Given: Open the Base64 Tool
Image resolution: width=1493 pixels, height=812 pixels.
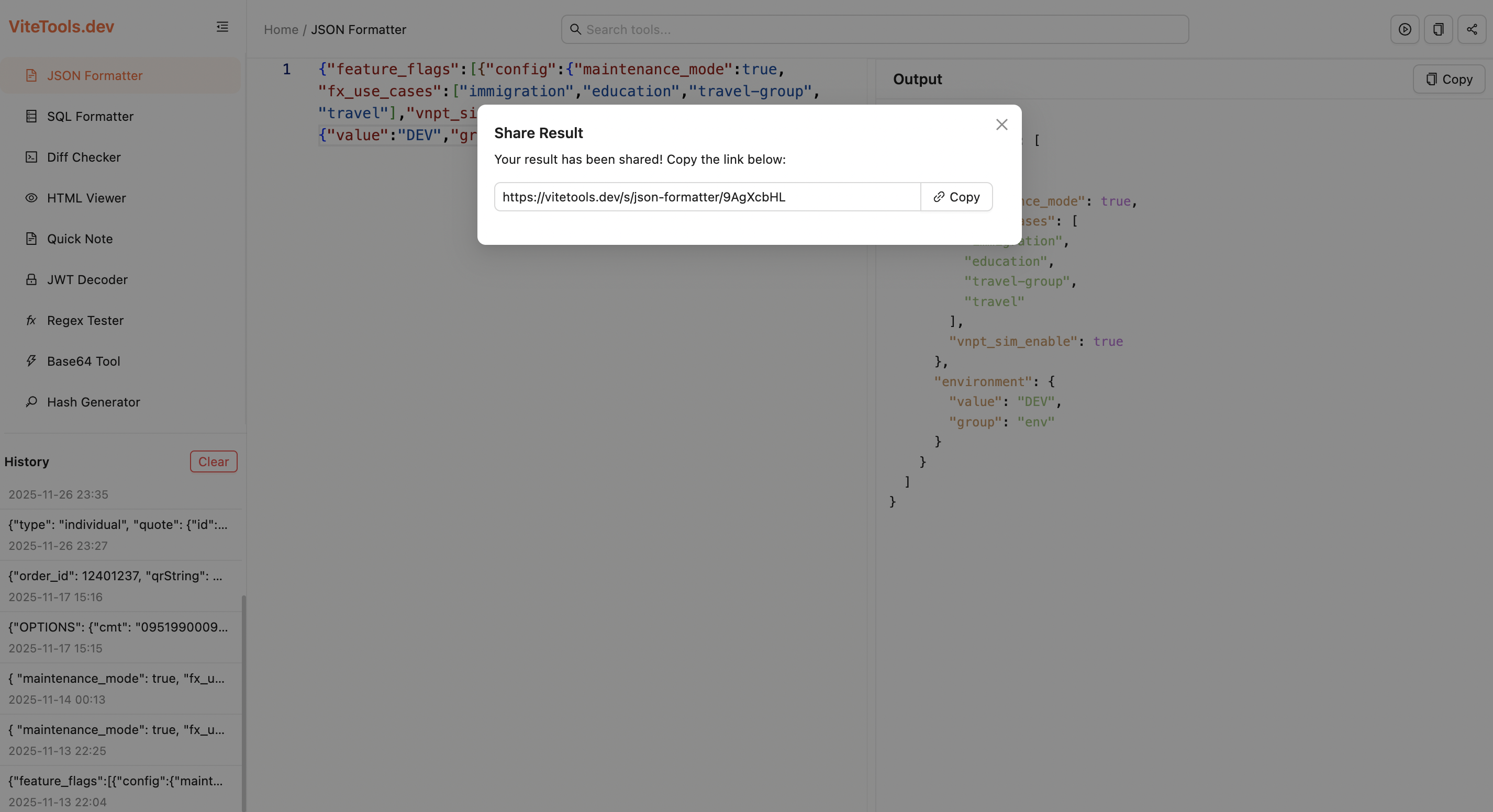Looking at the screenshot, I should point(83,361).
